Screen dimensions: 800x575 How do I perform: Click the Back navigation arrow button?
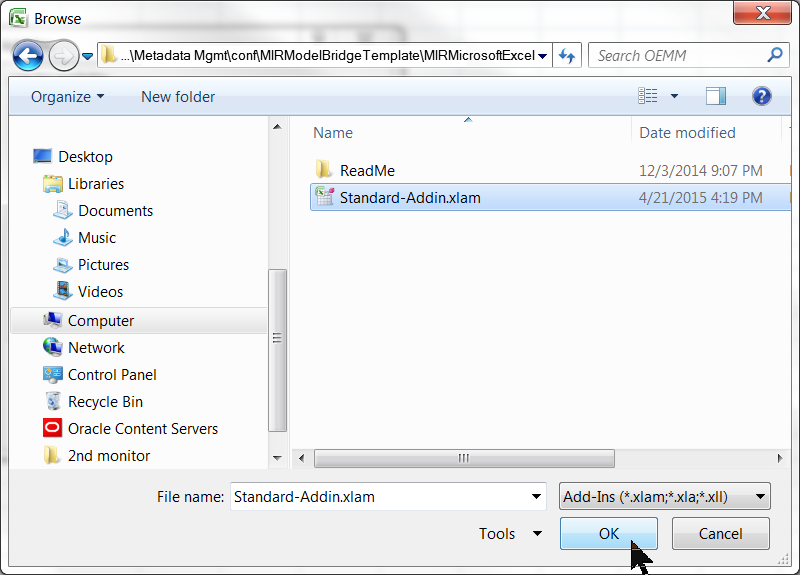pyautogui.click(x=29, y=55)
